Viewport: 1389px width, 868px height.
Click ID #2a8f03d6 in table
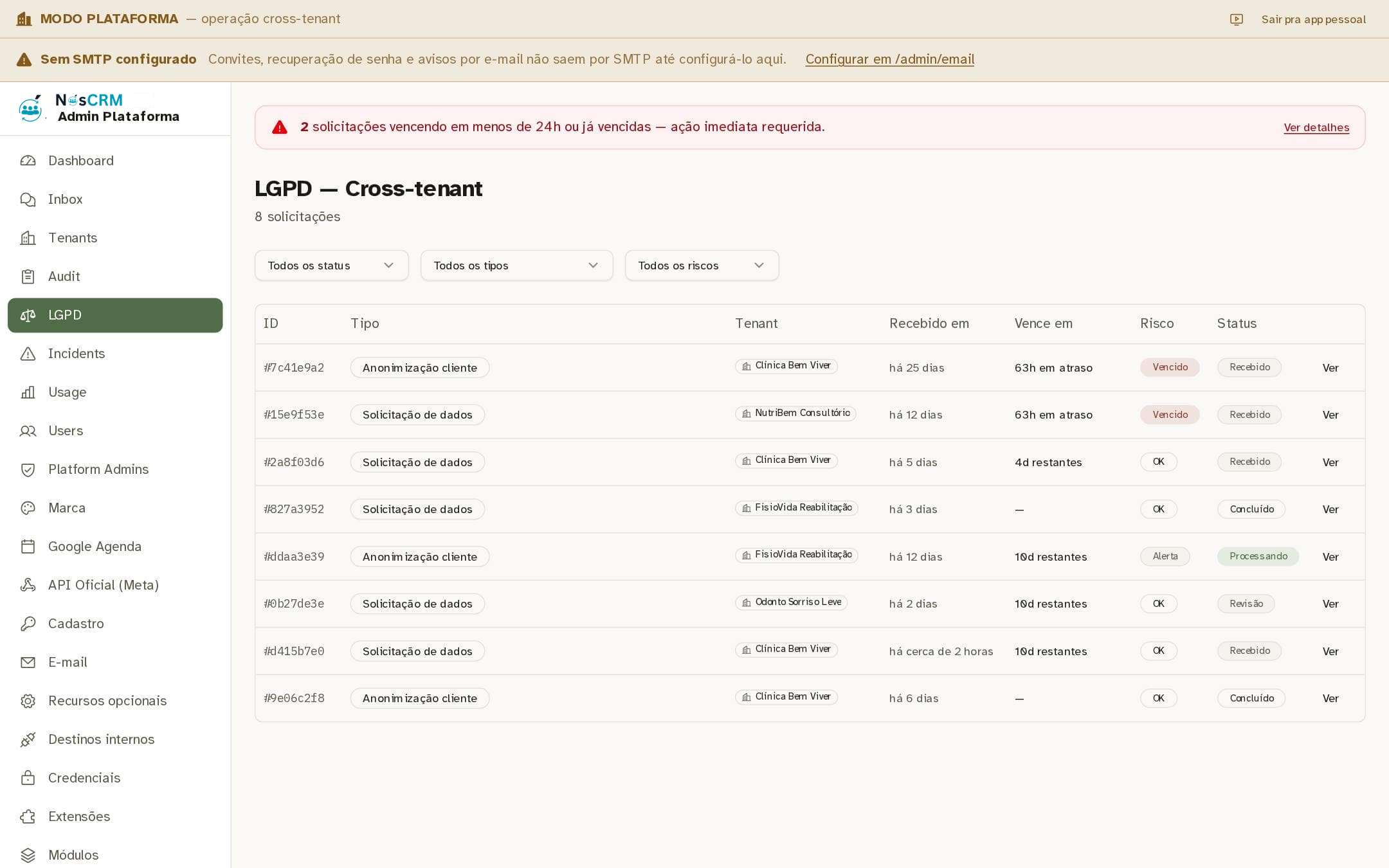294,462
